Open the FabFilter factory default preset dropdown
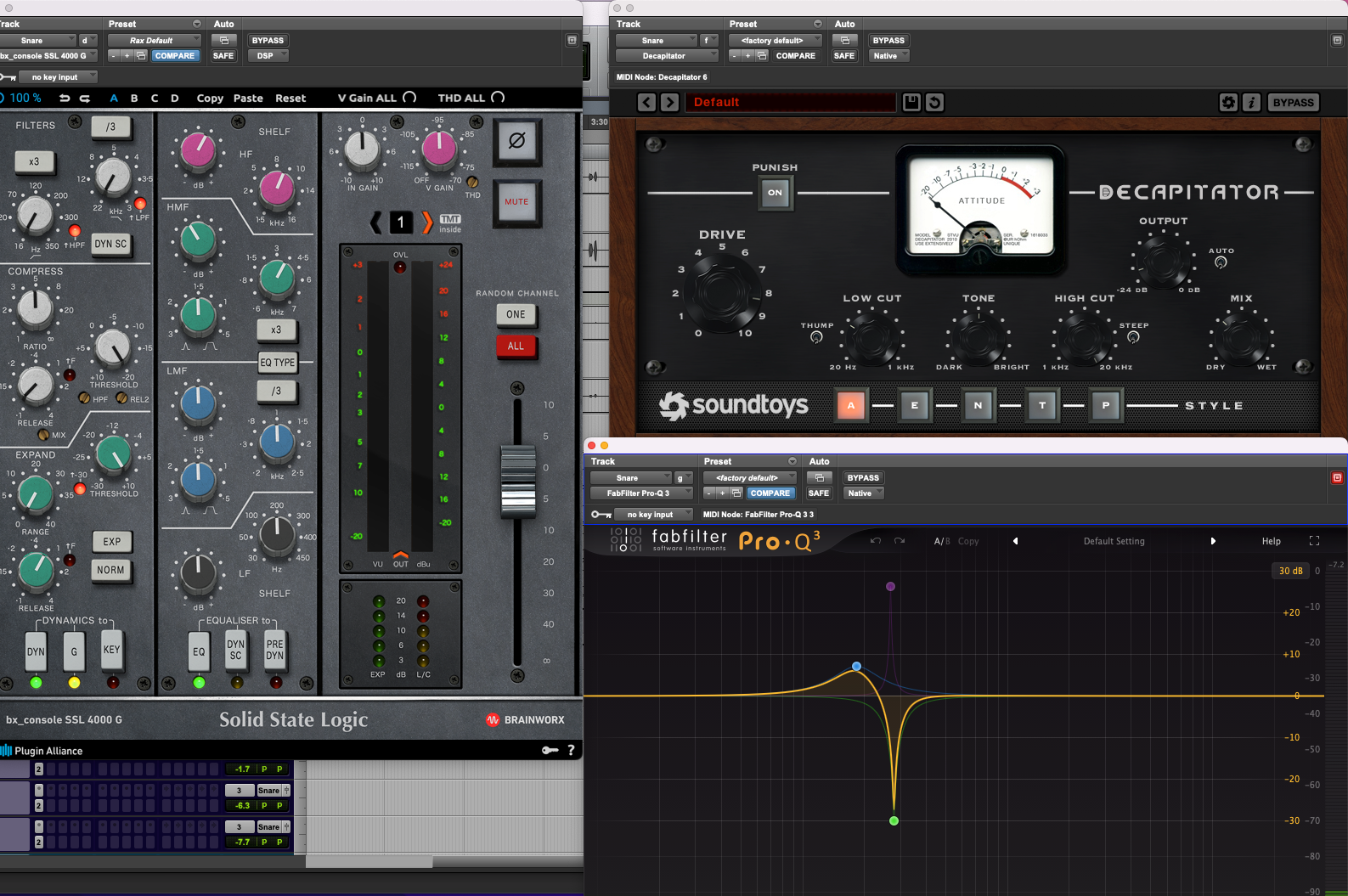1348x896 pixels. click(750, 478)
